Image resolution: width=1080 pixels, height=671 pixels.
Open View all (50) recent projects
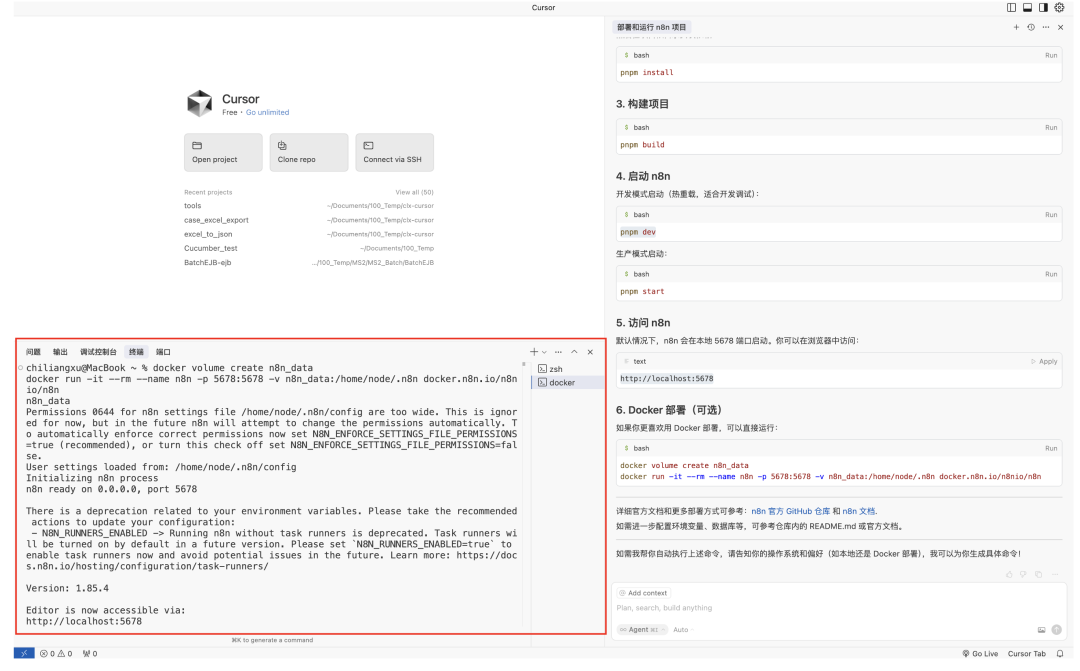click(x=415, y=192)
